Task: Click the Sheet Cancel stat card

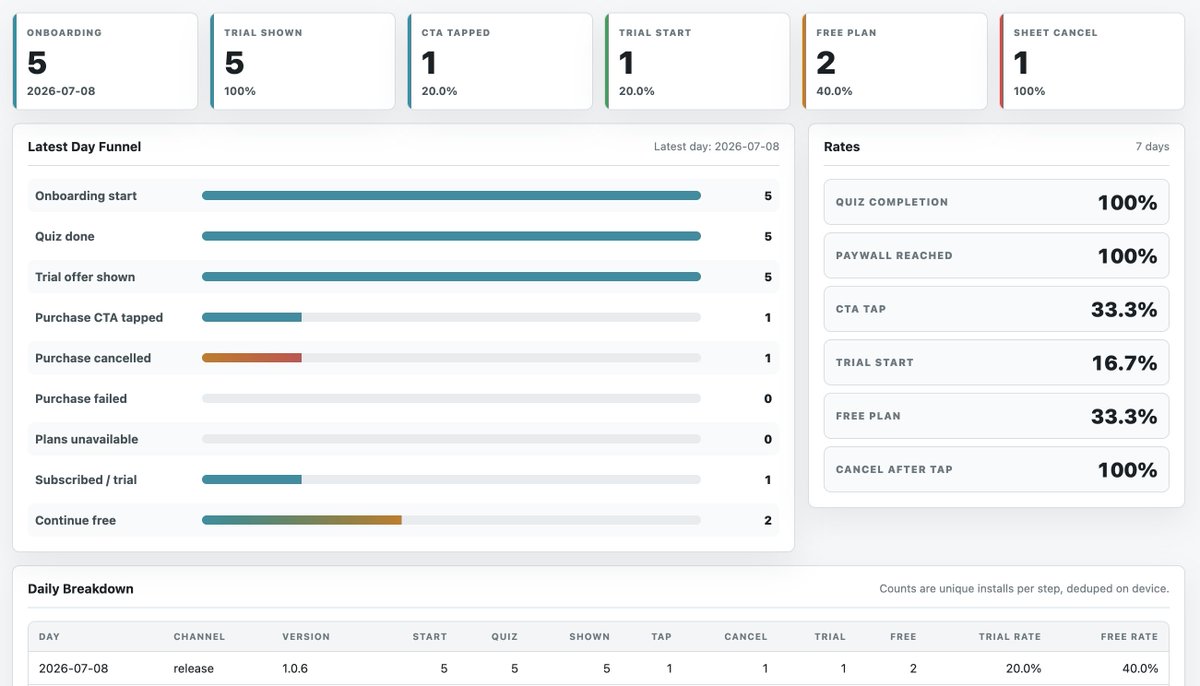Action: point(1092,61)
